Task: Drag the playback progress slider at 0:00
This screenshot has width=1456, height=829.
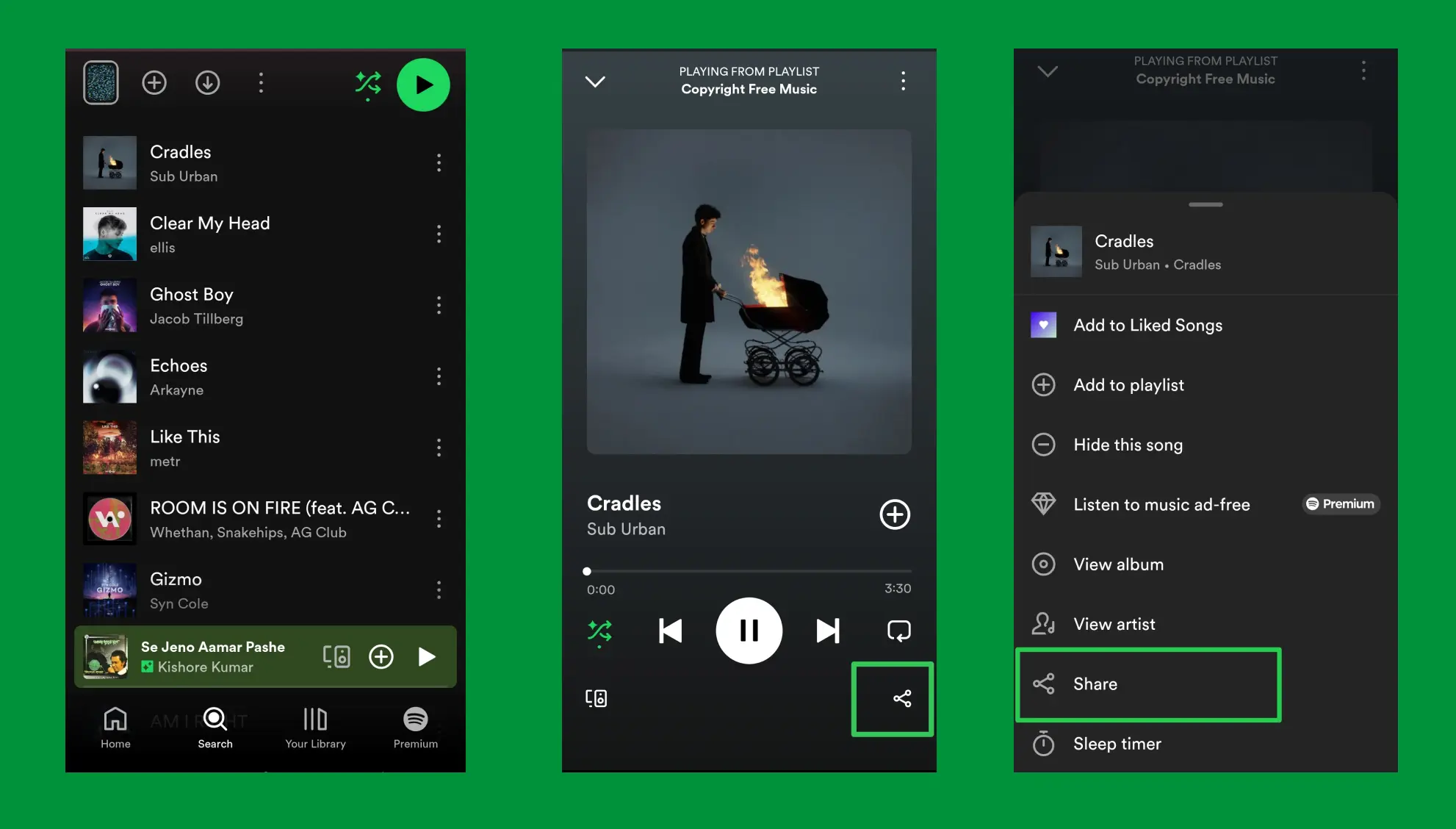Action: pyautogui.click(x=586, y=570)
